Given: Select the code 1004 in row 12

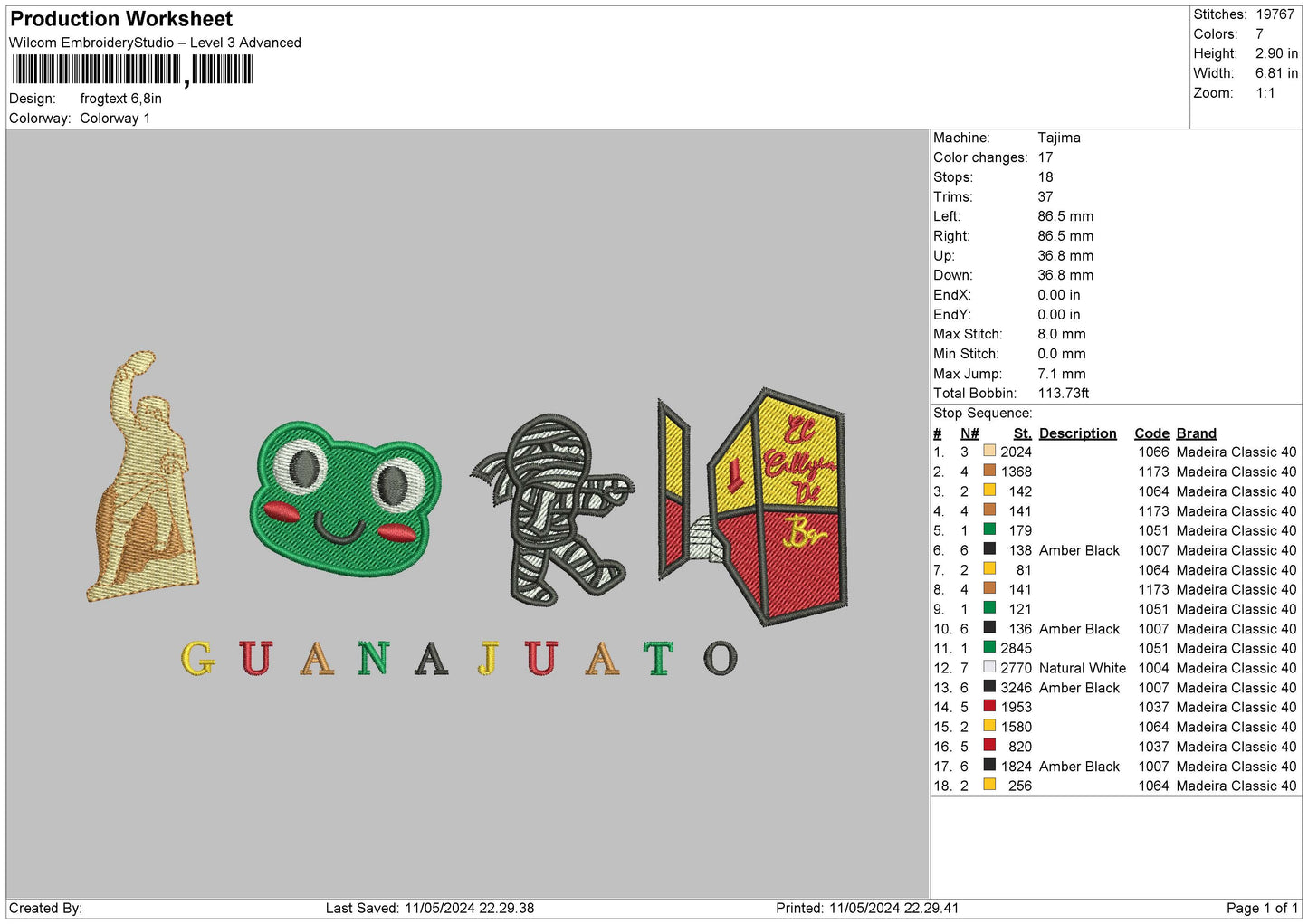Looking at the screenshot, I should 1153,669.
